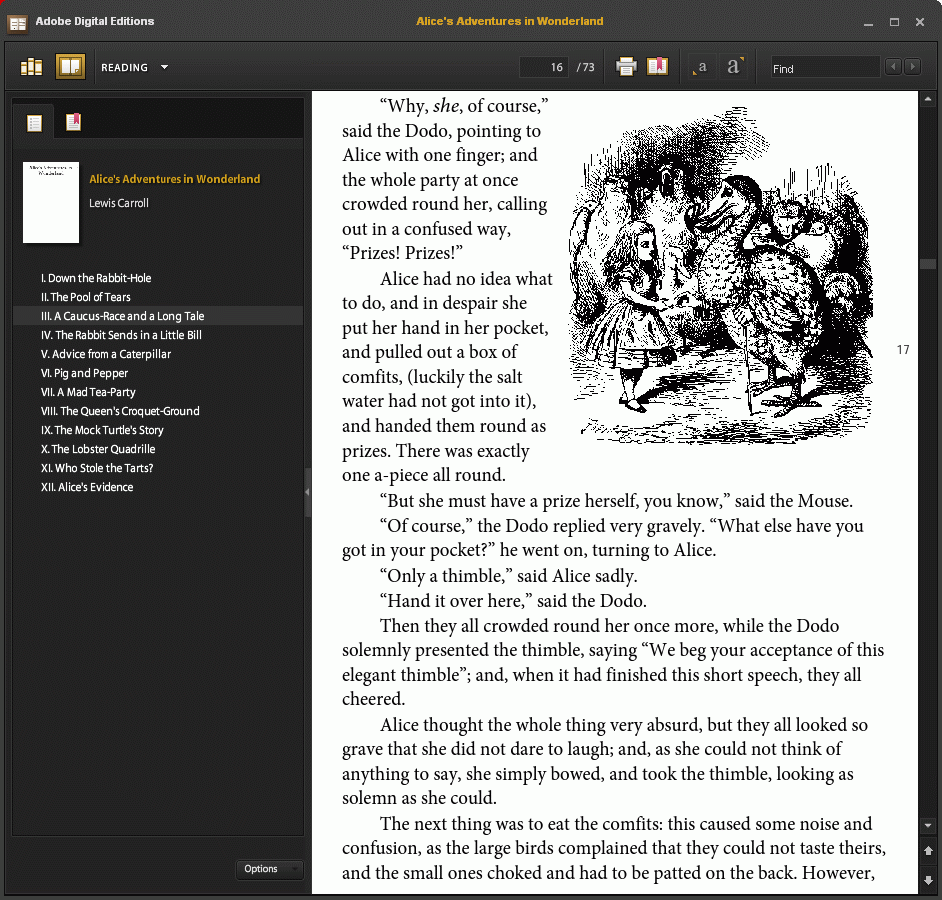
Task: Open the Table of Contents panel tab
Action: point(34,123)
